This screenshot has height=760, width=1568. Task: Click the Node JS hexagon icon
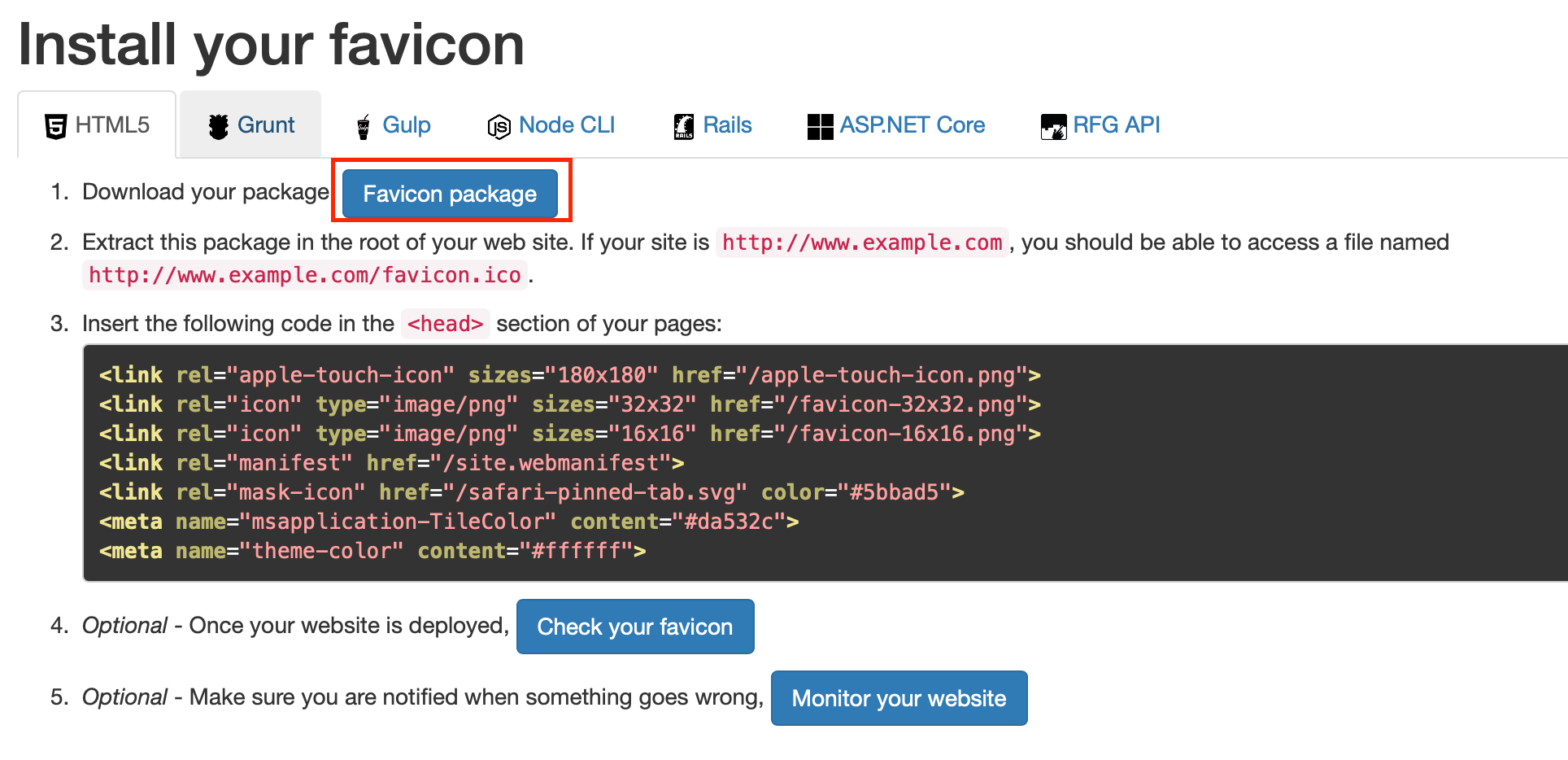[x=499, y=127]
